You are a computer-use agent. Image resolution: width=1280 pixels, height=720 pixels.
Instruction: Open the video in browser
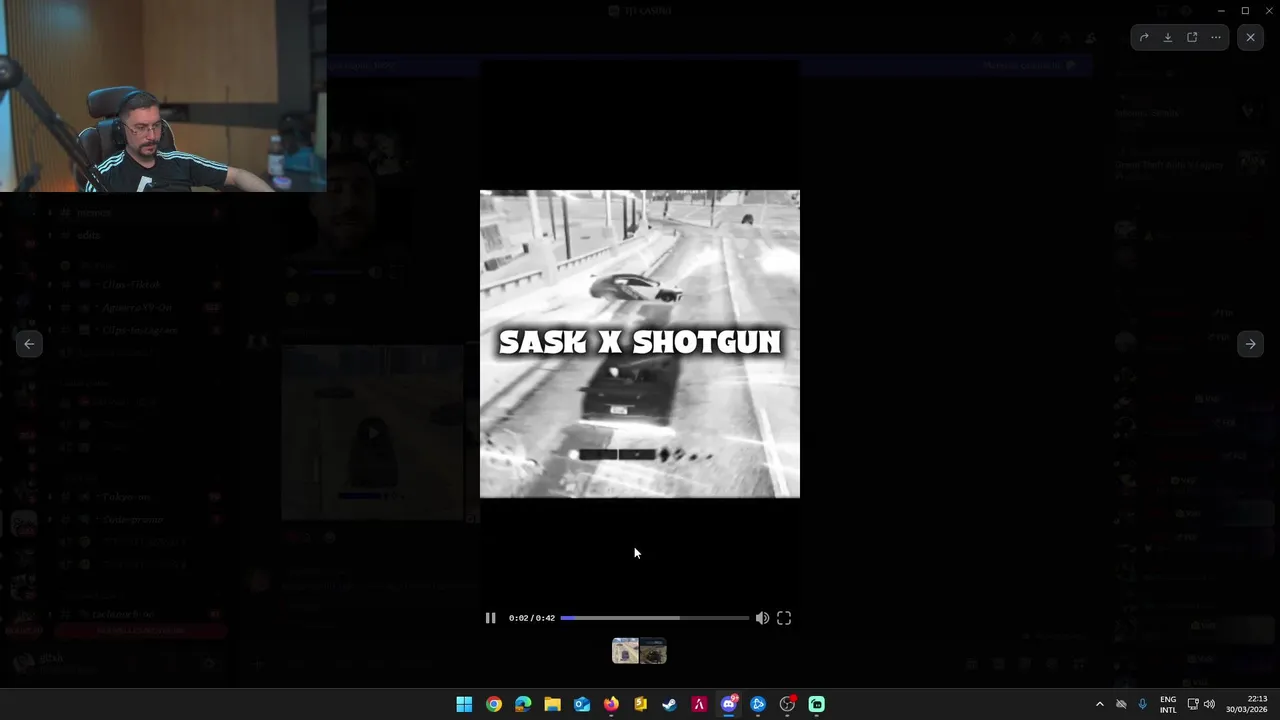point(1192,37)
